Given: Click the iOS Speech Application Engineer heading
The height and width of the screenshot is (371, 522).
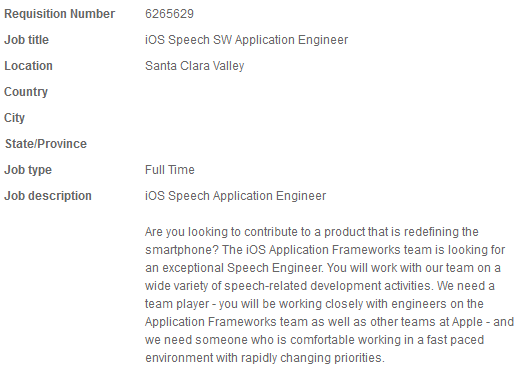Looking at the screenshot, I should [235, 196].
